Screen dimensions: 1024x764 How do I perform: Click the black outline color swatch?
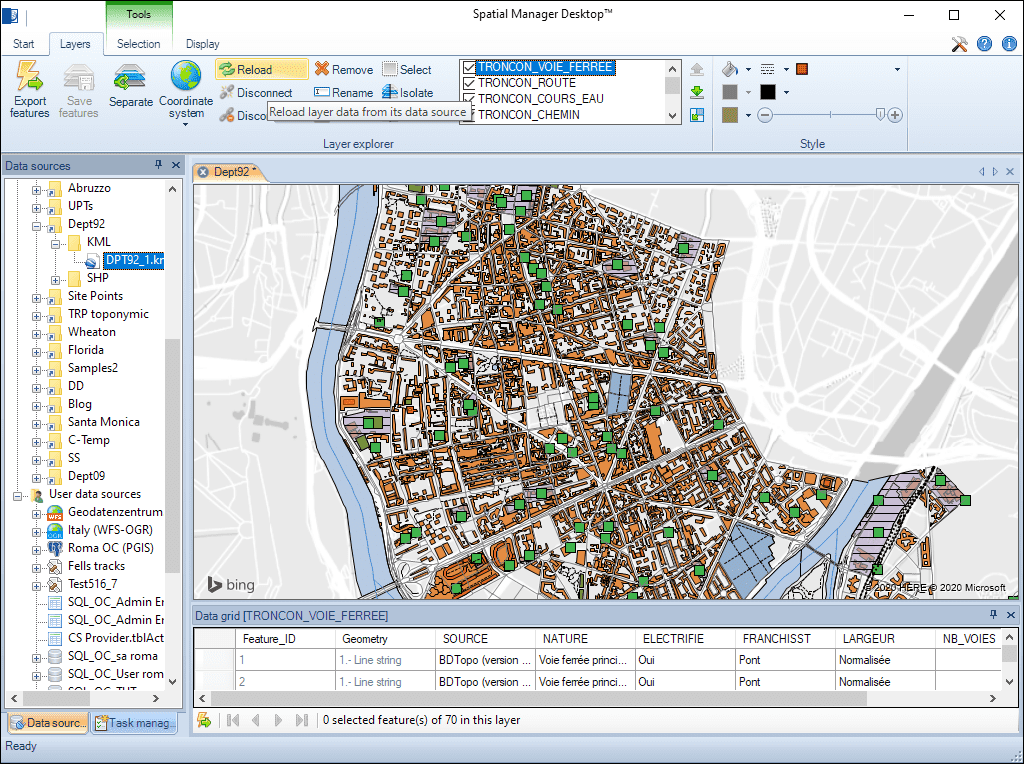pos(768,92)
